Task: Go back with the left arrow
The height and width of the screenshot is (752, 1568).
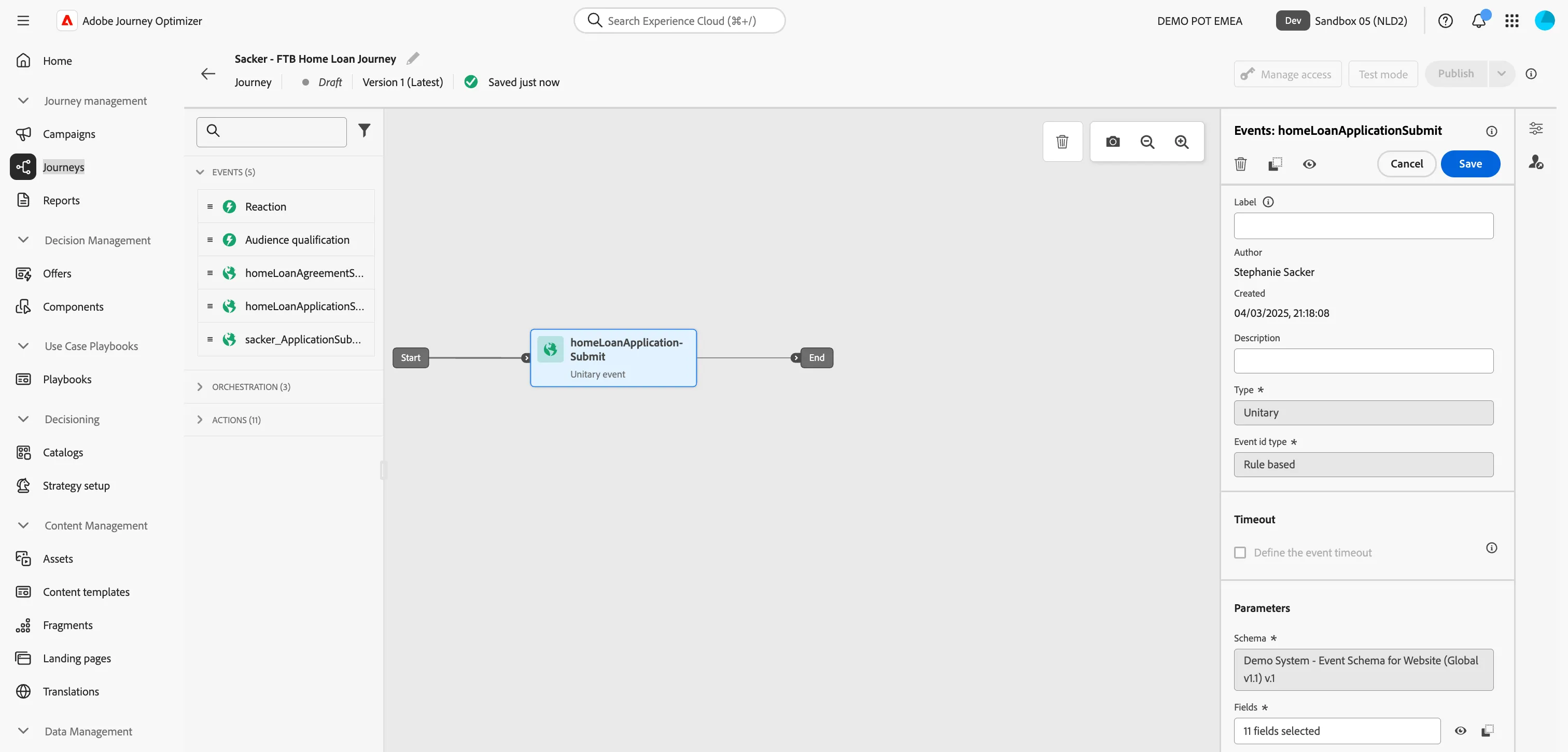Action: click(208, 74)
